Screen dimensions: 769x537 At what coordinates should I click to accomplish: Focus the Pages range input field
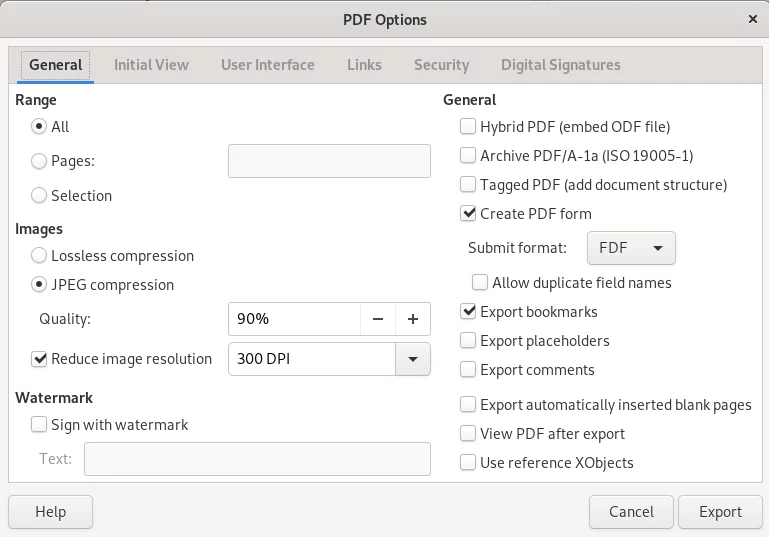click(329, 161)
